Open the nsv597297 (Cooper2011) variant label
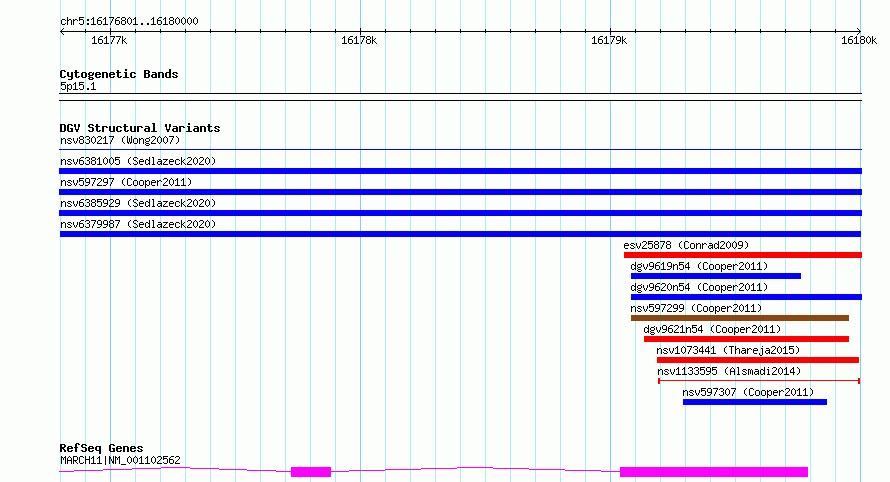 (126, 182)
